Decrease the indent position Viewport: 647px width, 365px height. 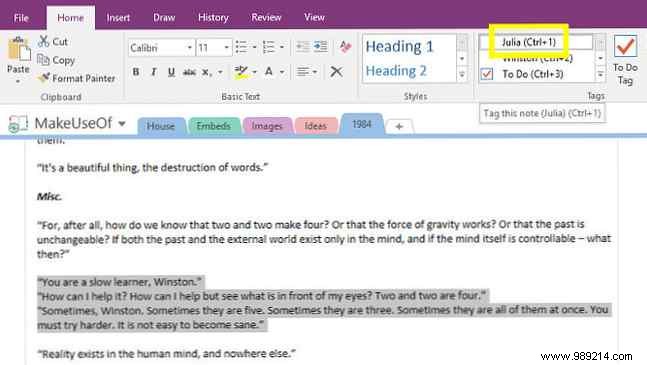tap(303, 47)
